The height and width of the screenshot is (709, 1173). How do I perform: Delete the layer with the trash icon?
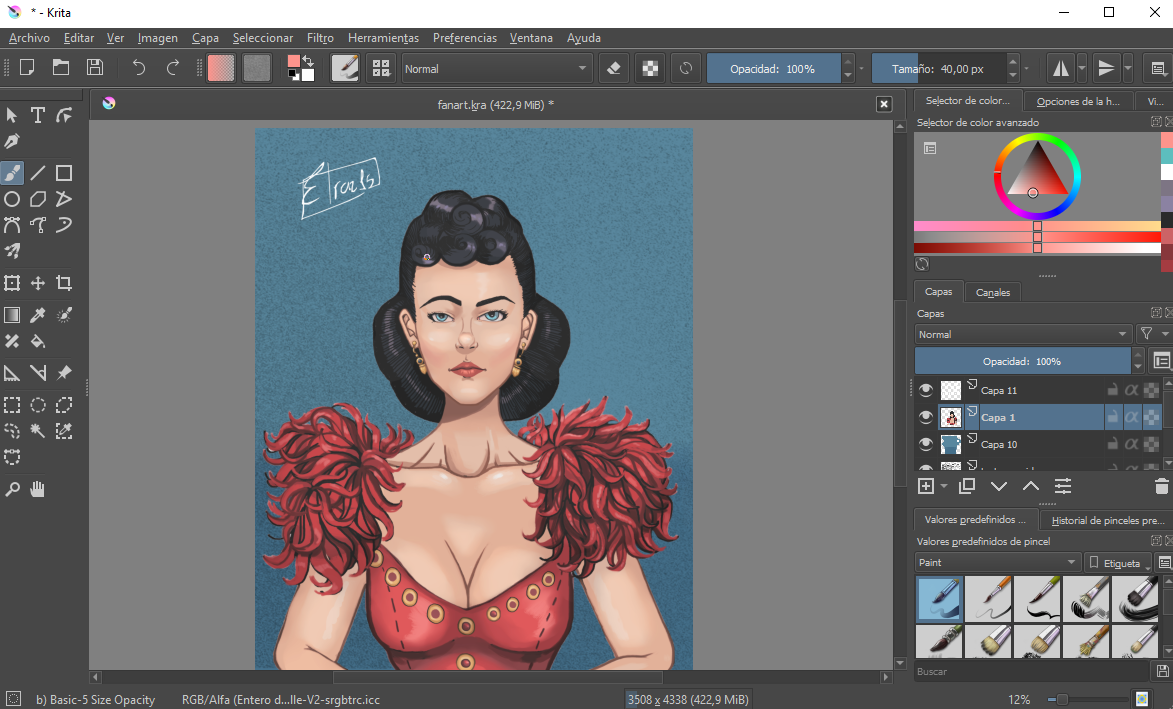[x=1161, y=486]
